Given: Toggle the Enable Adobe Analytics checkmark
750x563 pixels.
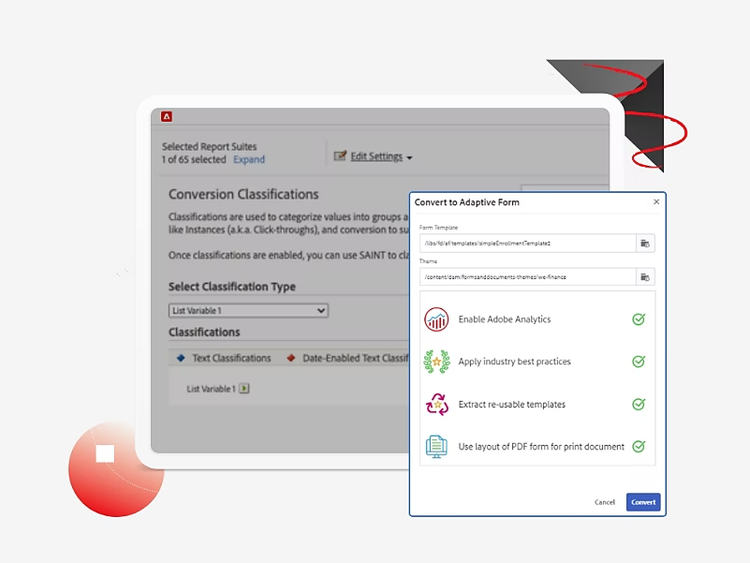Looking at the screenshot, I should tap(638, 320).
